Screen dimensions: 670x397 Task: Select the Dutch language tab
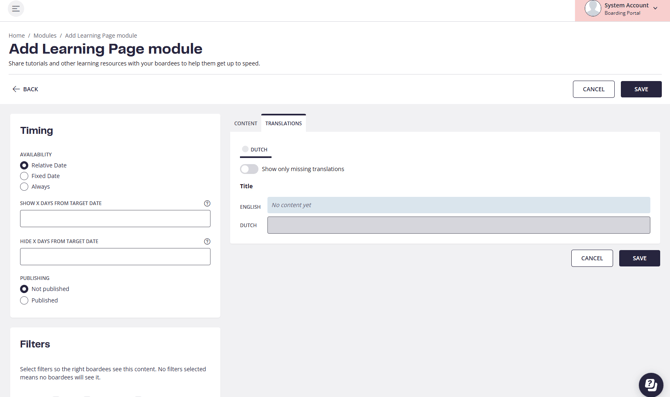(256, 150)
